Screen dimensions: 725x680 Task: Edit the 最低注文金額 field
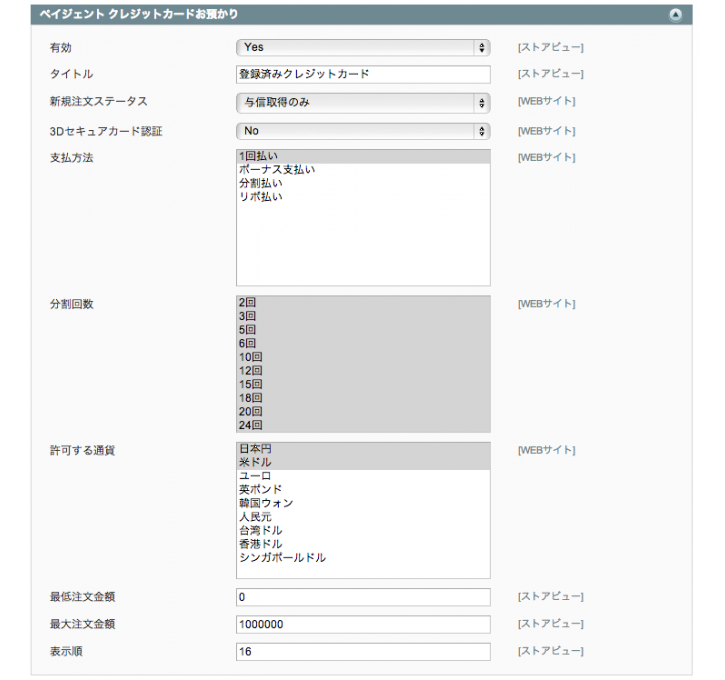(x=363, y=597)
